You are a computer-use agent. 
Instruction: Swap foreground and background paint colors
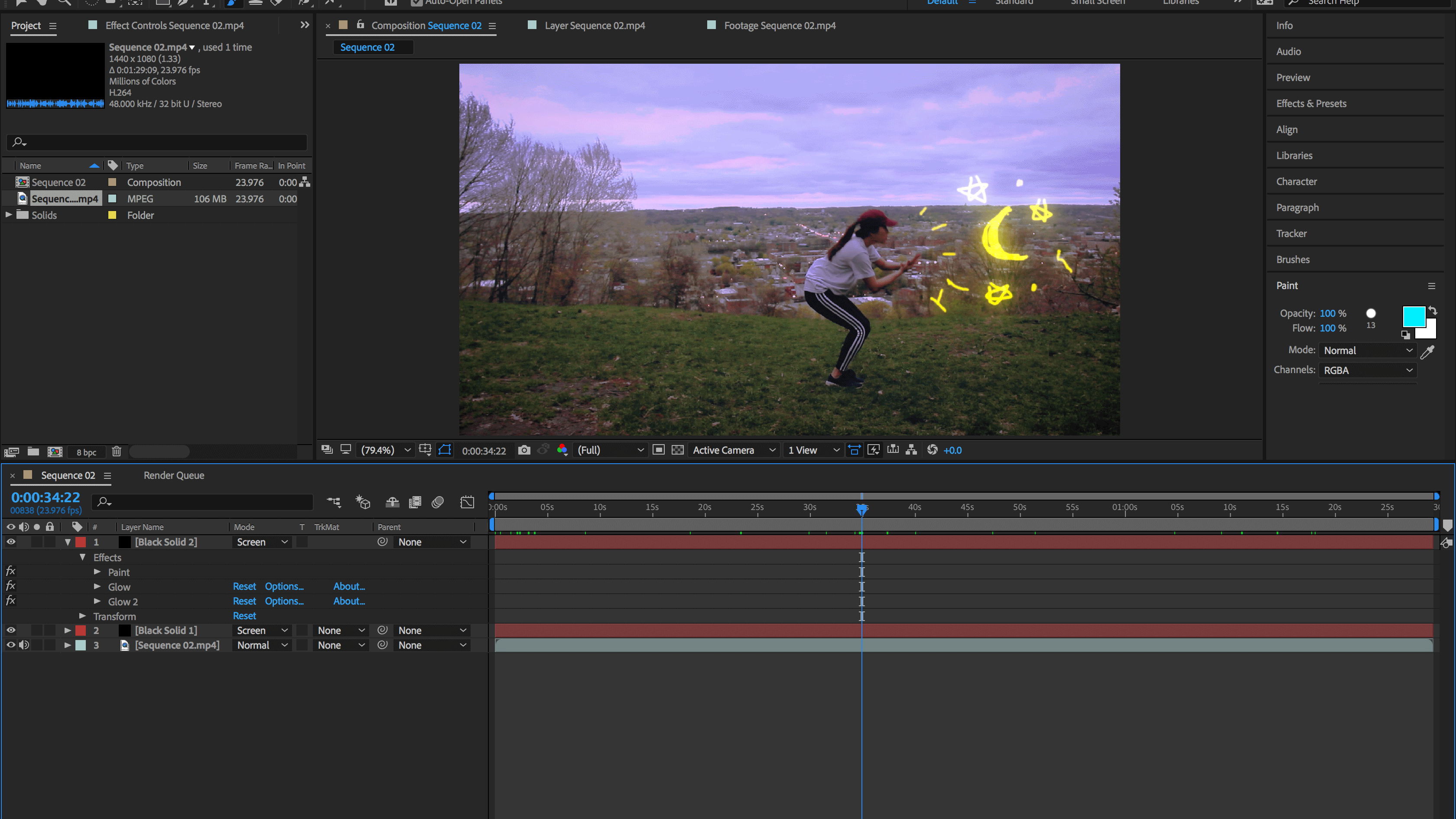[1432, 310]
